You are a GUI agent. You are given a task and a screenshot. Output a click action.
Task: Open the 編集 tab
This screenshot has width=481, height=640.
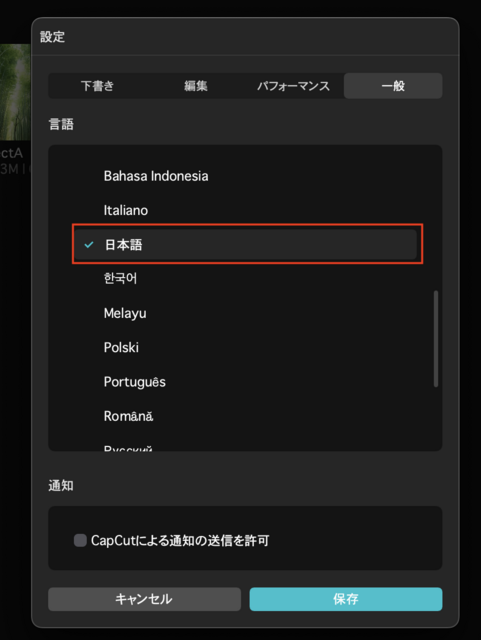196,86
